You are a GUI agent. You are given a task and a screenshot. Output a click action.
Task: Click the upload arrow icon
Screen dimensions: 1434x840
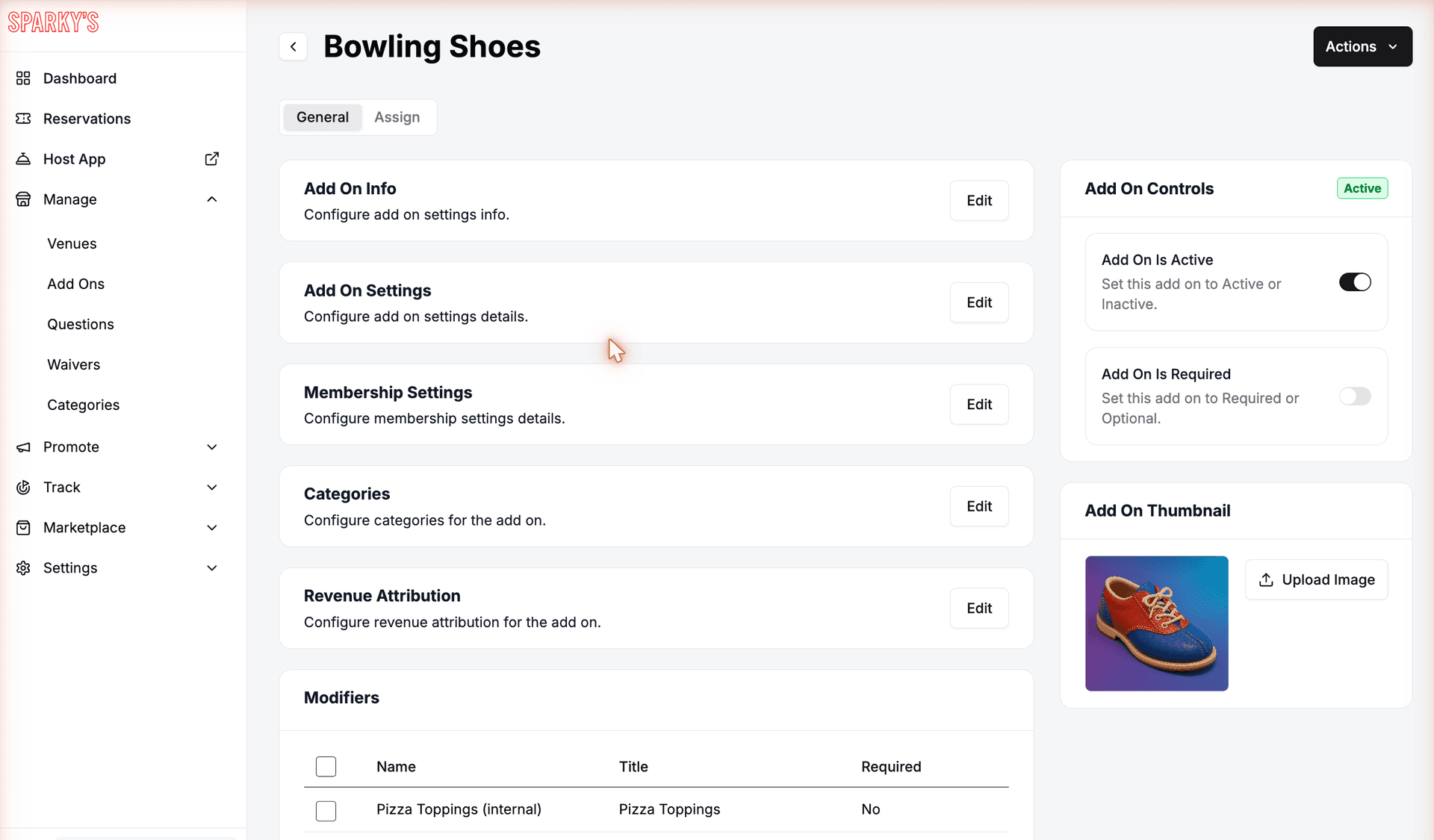click(1266, 579)
